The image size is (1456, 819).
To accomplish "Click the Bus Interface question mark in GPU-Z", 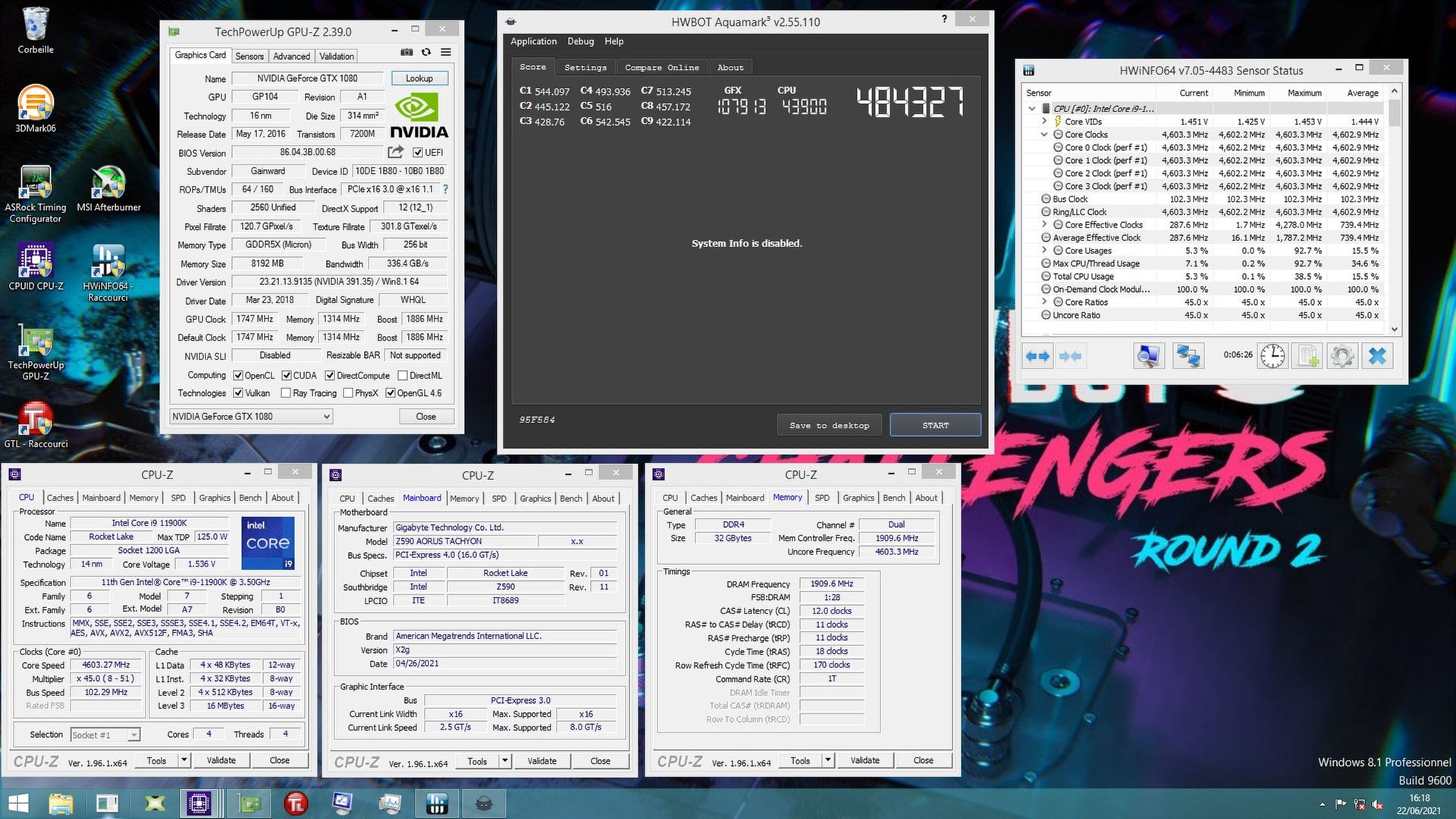I will [446, 190].
